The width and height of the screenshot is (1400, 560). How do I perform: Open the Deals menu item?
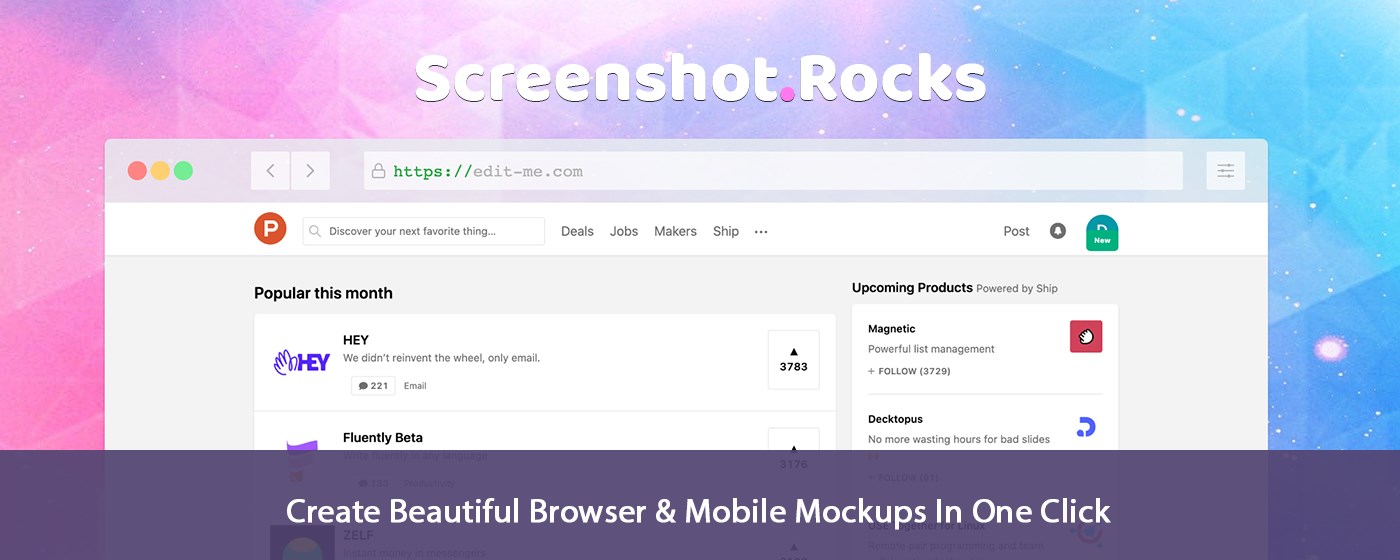(x=577, y=231)
